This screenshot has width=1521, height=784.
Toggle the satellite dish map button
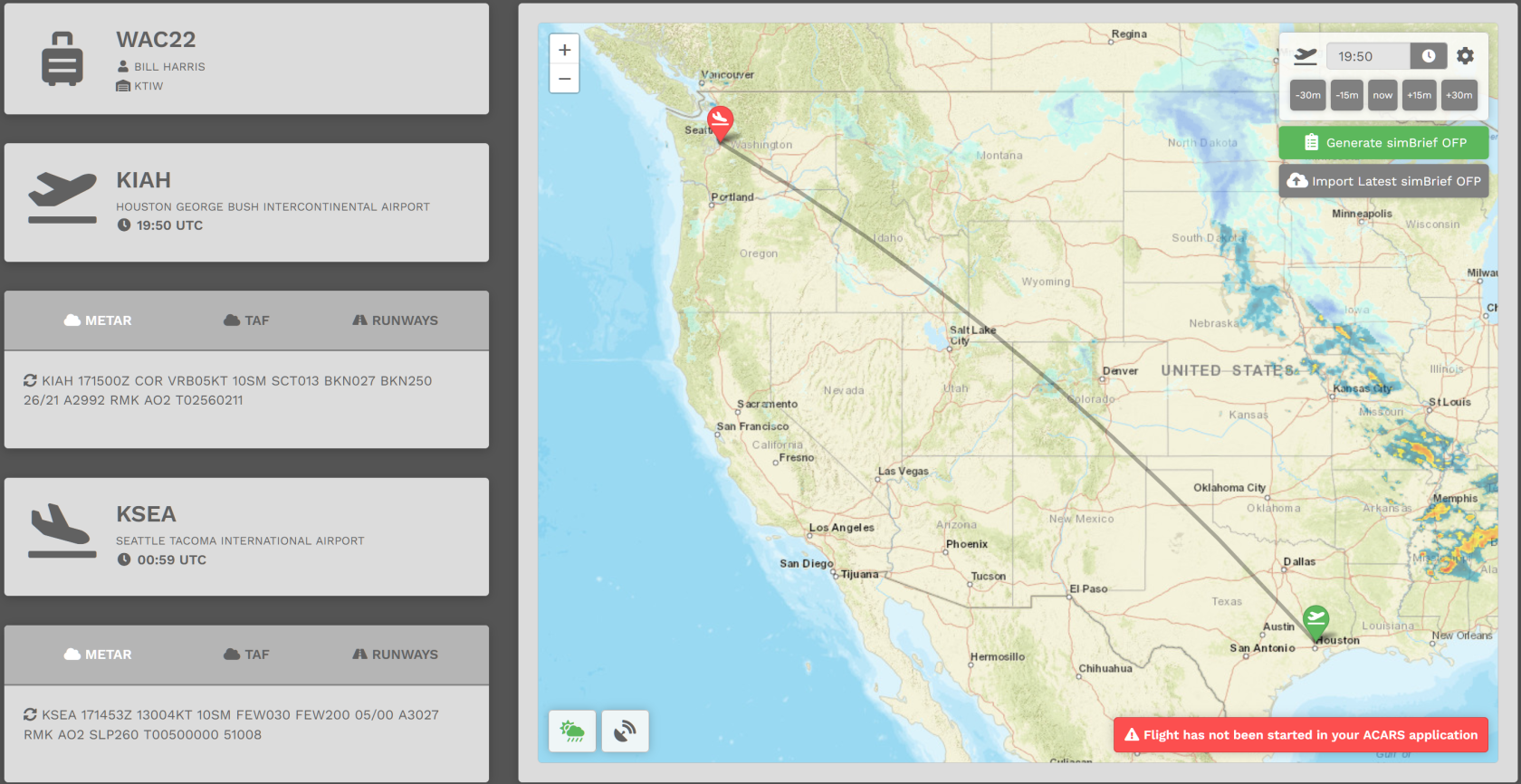point(625,731)
